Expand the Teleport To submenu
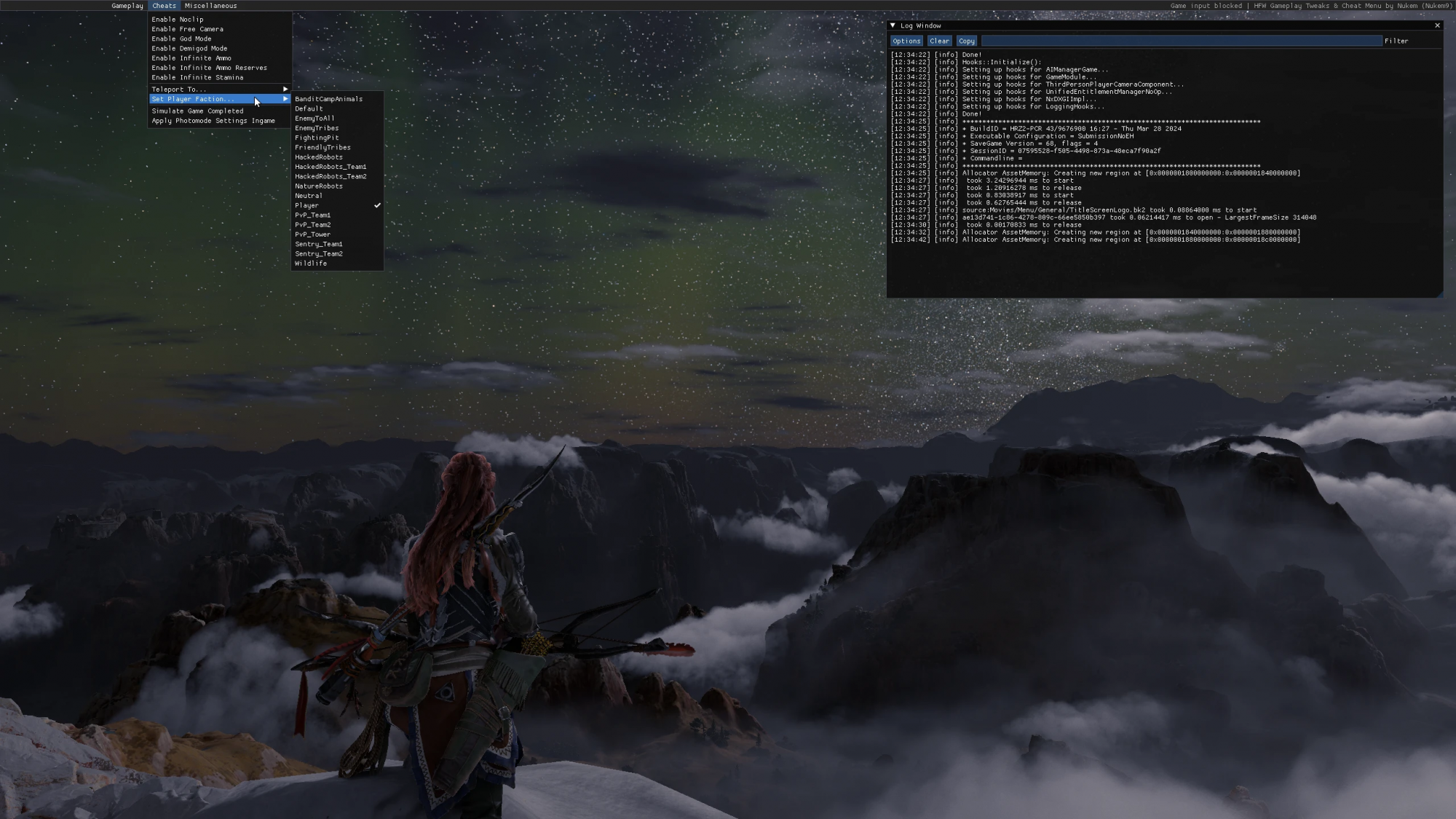Screen dimensions: 1456x819 point(220,90)
